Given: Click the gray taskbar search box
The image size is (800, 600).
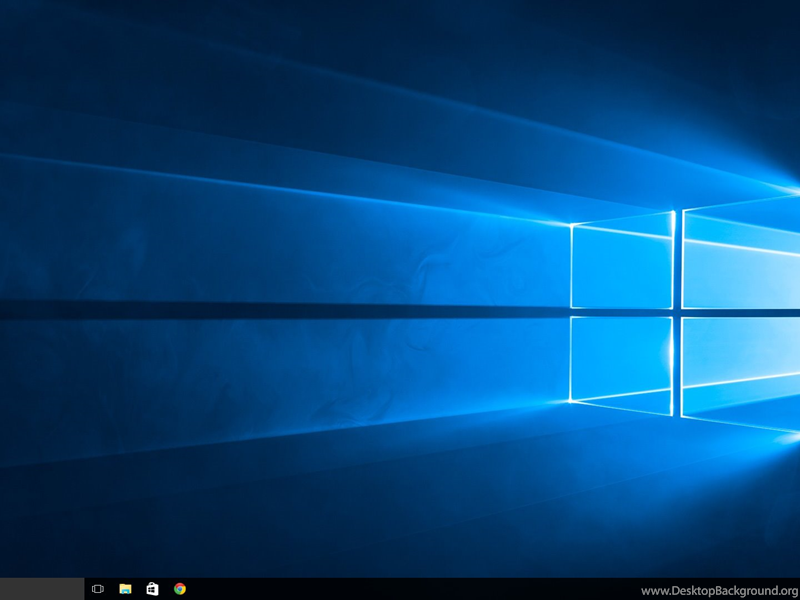Looking at the screenshot, I should [x=42, y=589].
